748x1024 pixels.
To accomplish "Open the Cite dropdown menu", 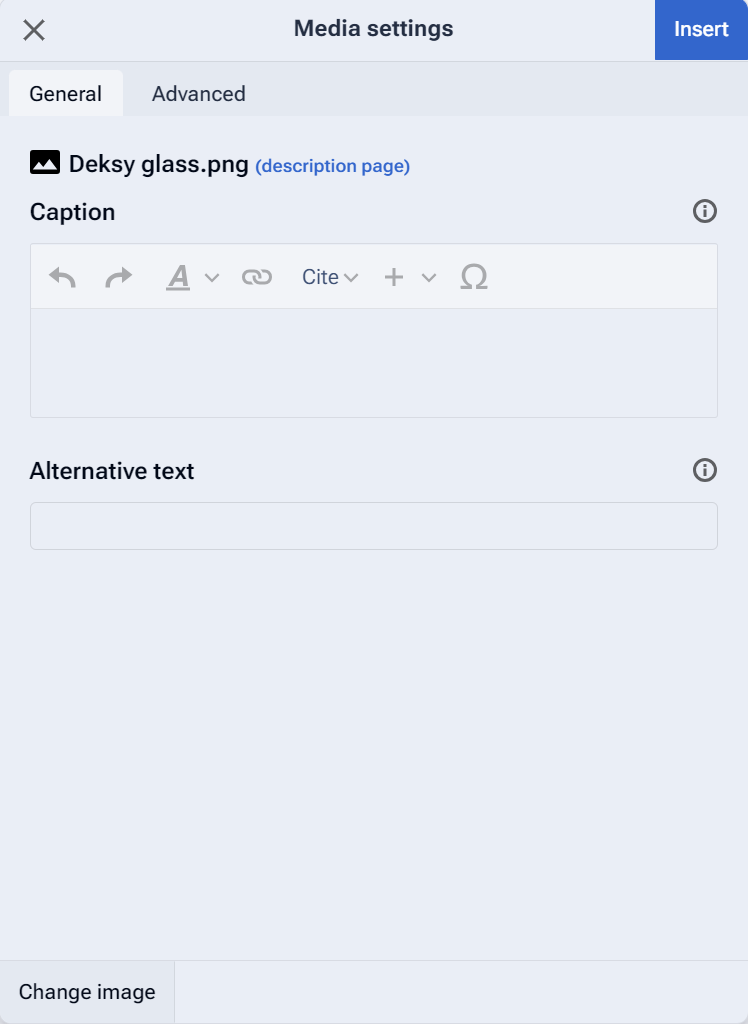I will point(330,277).
